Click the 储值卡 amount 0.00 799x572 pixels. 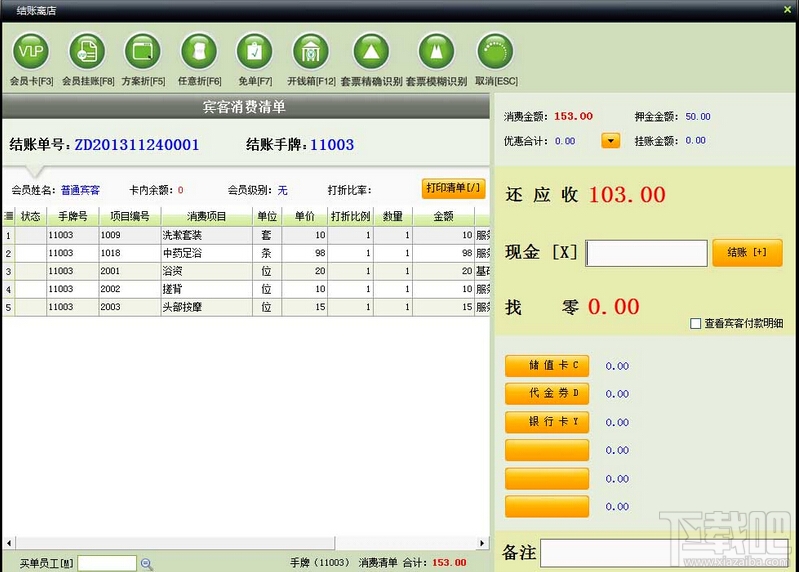[x=617, y=366]
